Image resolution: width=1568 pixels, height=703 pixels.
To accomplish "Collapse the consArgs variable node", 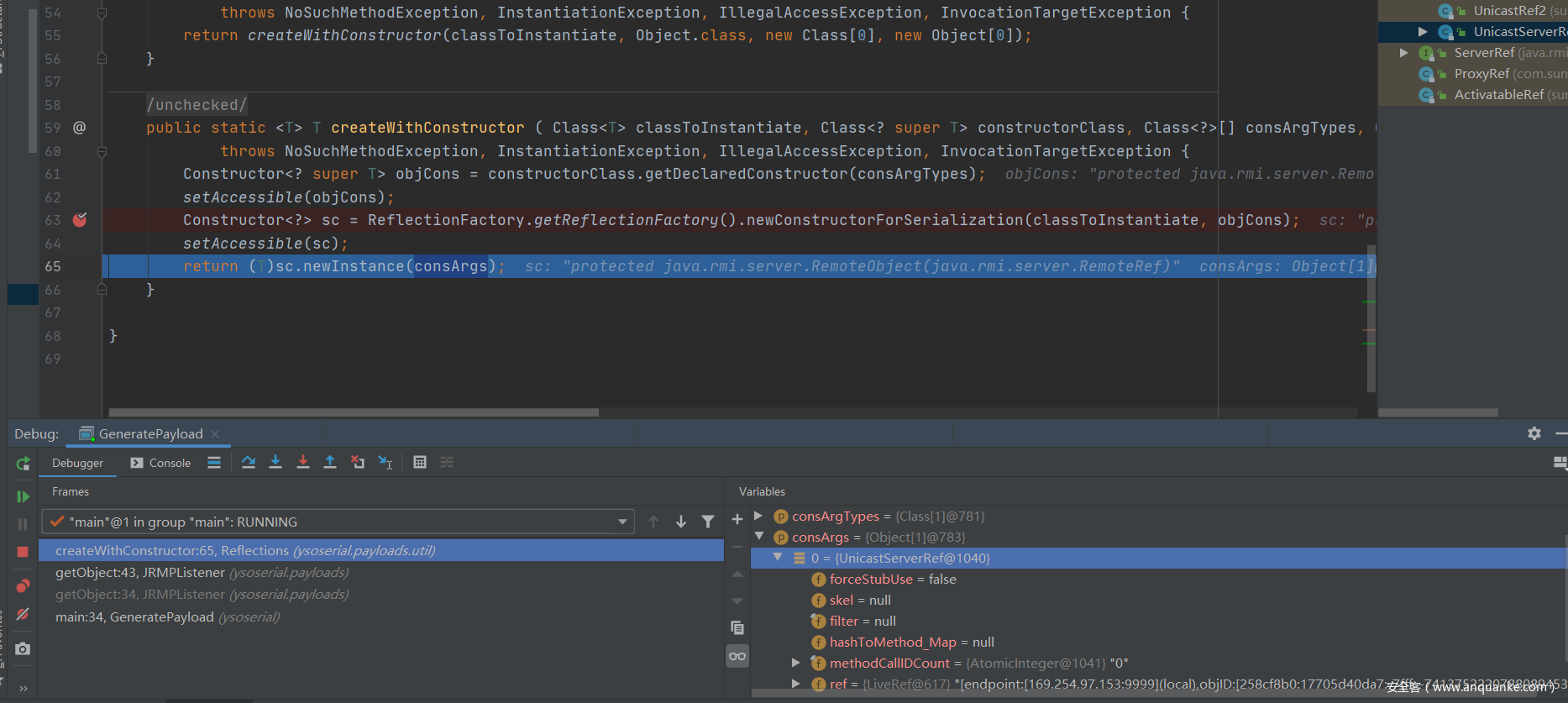I will pos(759,537).
